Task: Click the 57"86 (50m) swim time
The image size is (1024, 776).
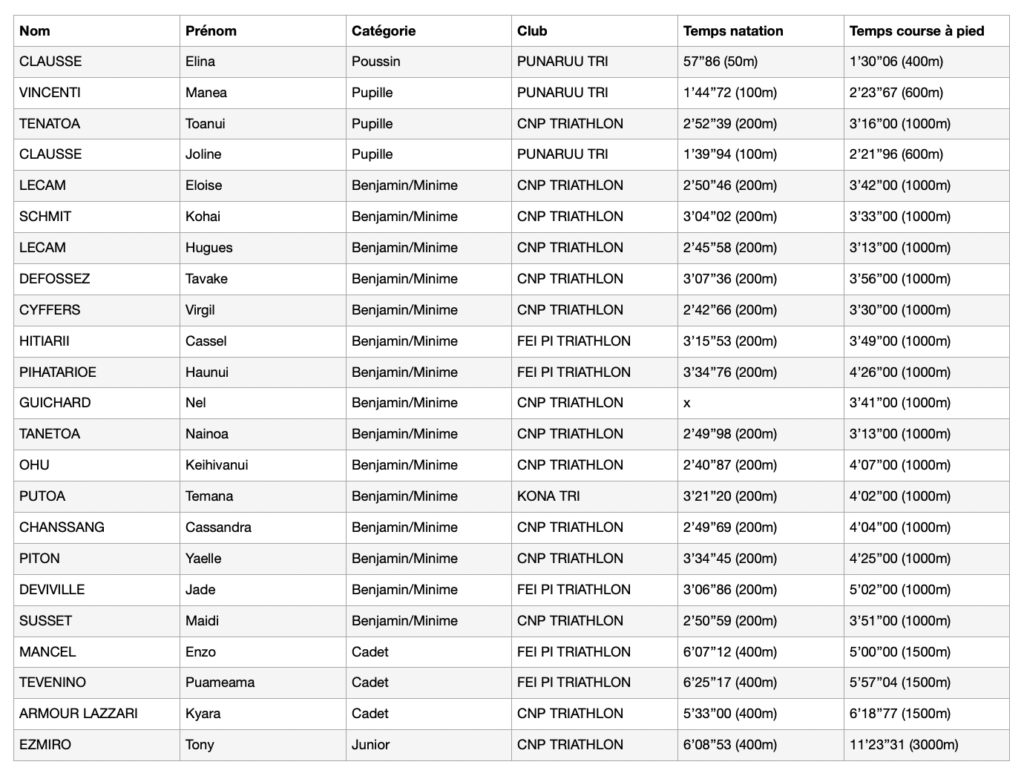Action: pos(720,61)
